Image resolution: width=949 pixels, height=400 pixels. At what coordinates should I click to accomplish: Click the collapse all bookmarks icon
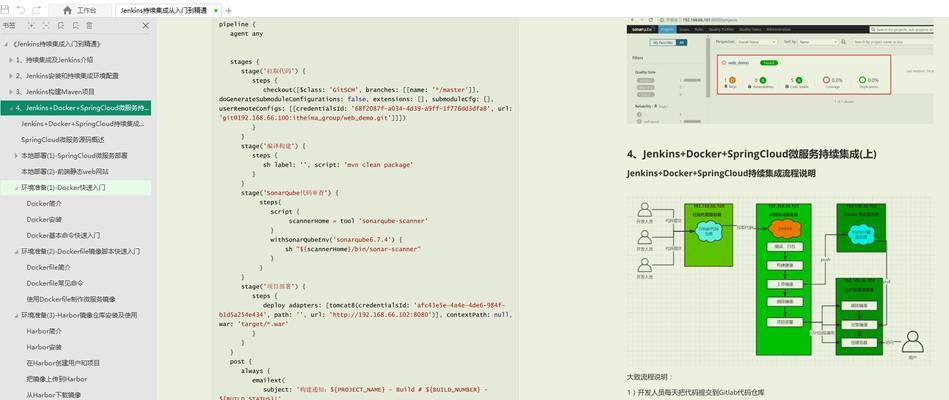pos(46,25)
